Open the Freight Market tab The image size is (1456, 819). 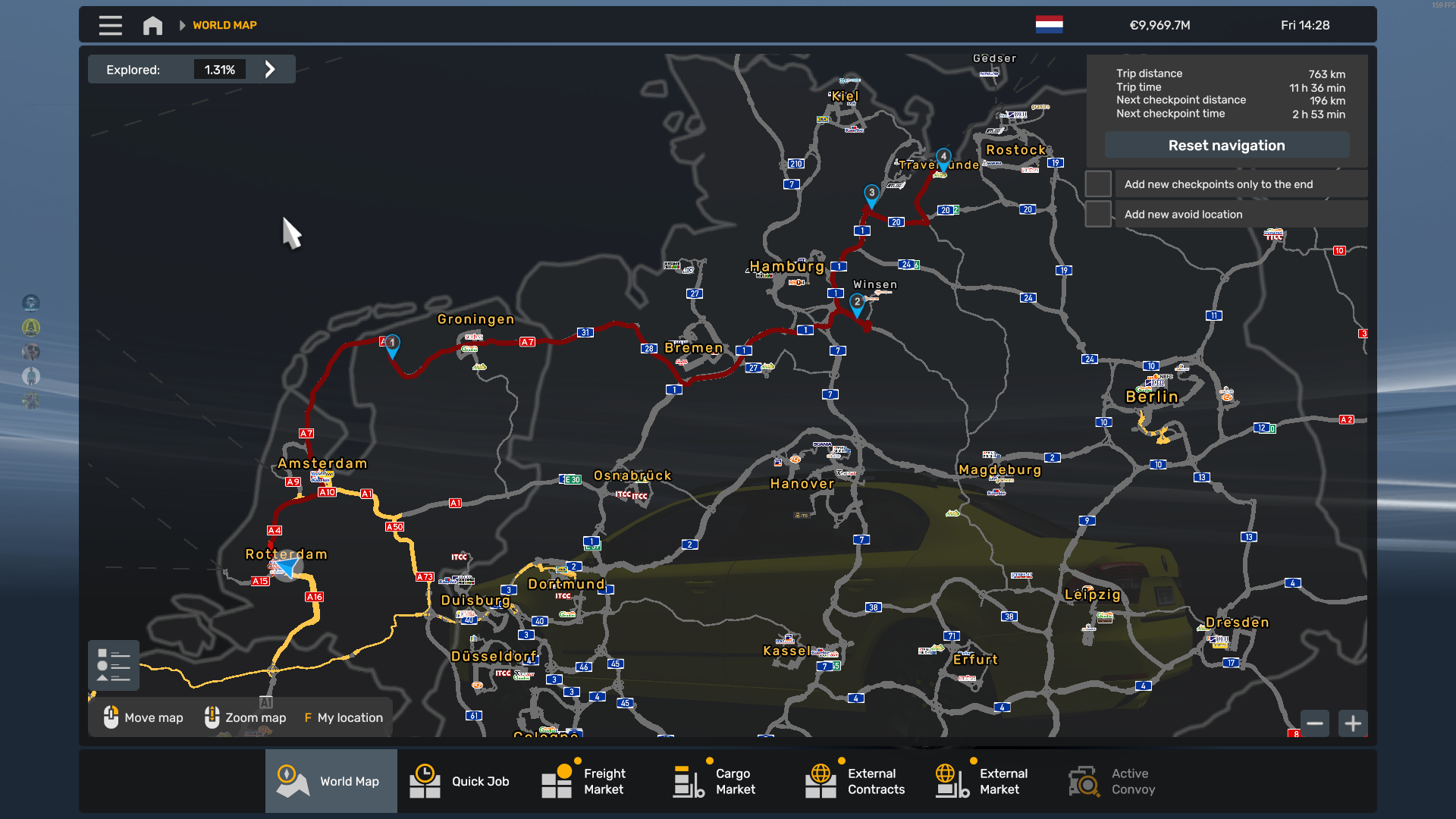(595, 781)
